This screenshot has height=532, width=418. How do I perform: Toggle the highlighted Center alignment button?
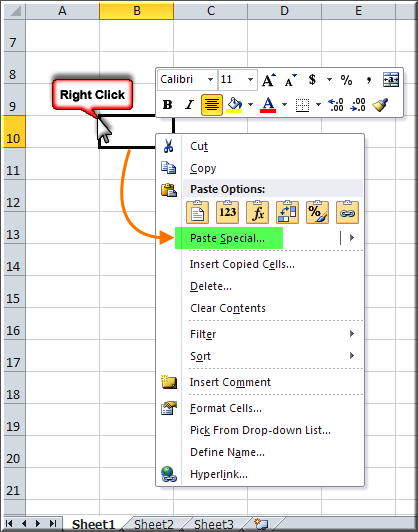[x=212, y=105]
